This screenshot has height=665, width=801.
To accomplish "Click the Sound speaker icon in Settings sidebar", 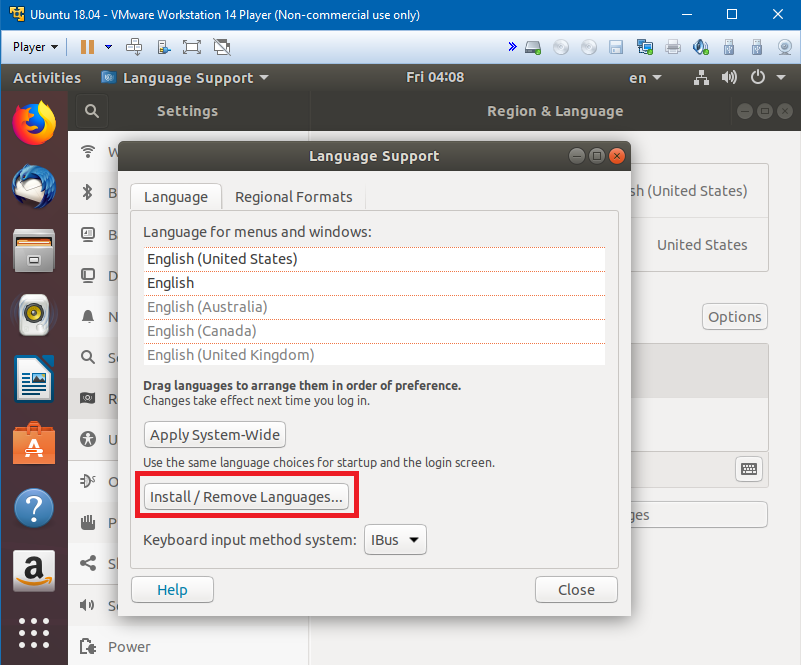I will 88,605.
